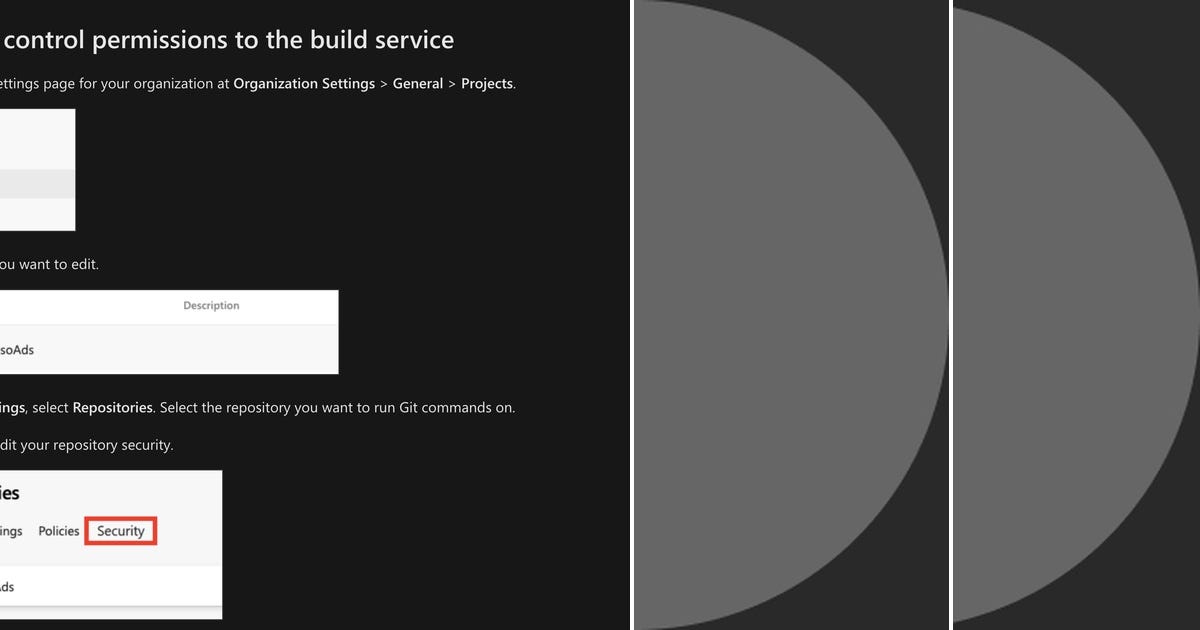Image resolution: width=1200 pixels, height=630 pixels.
Task: Click the red-outlined Security option
Action: tap(120, 531)
